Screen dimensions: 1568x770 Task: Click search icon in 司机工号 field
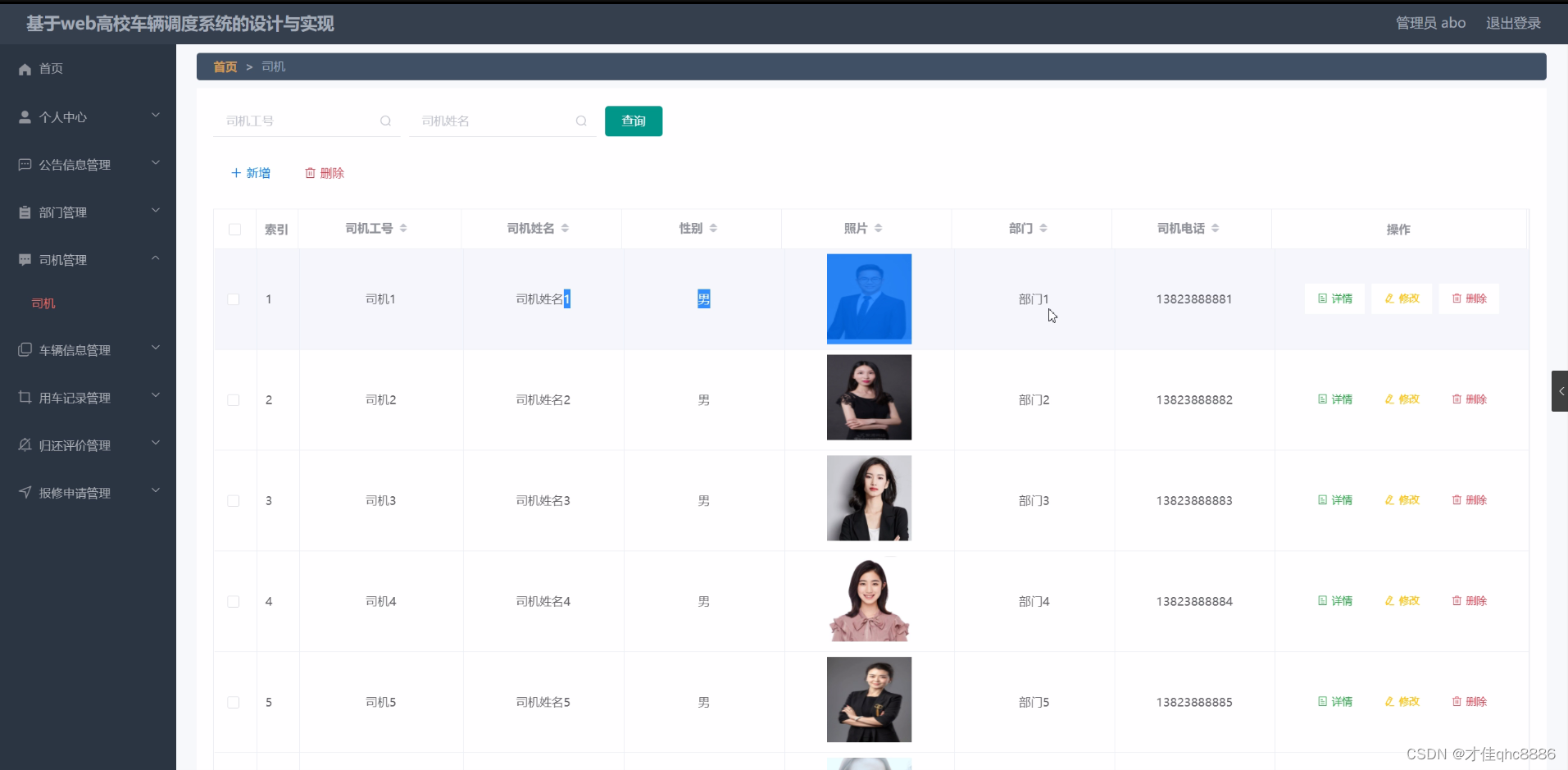pos(385,121)
